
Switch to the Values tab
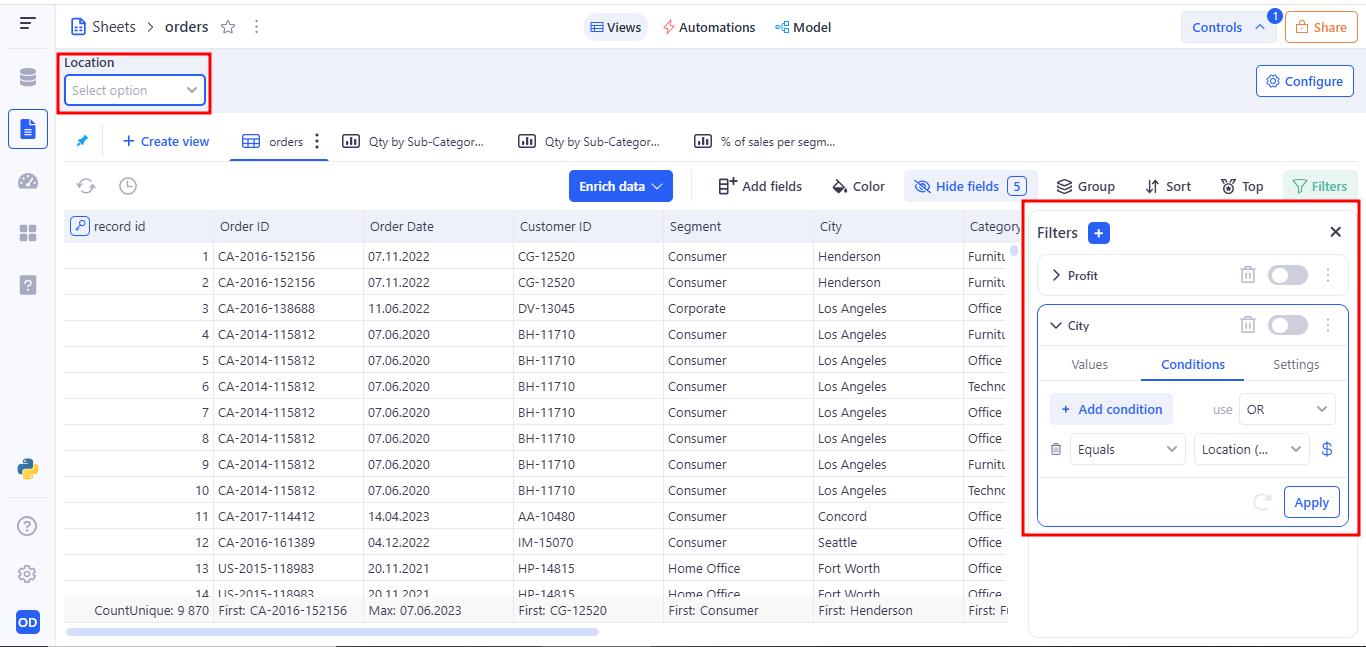1089,365
